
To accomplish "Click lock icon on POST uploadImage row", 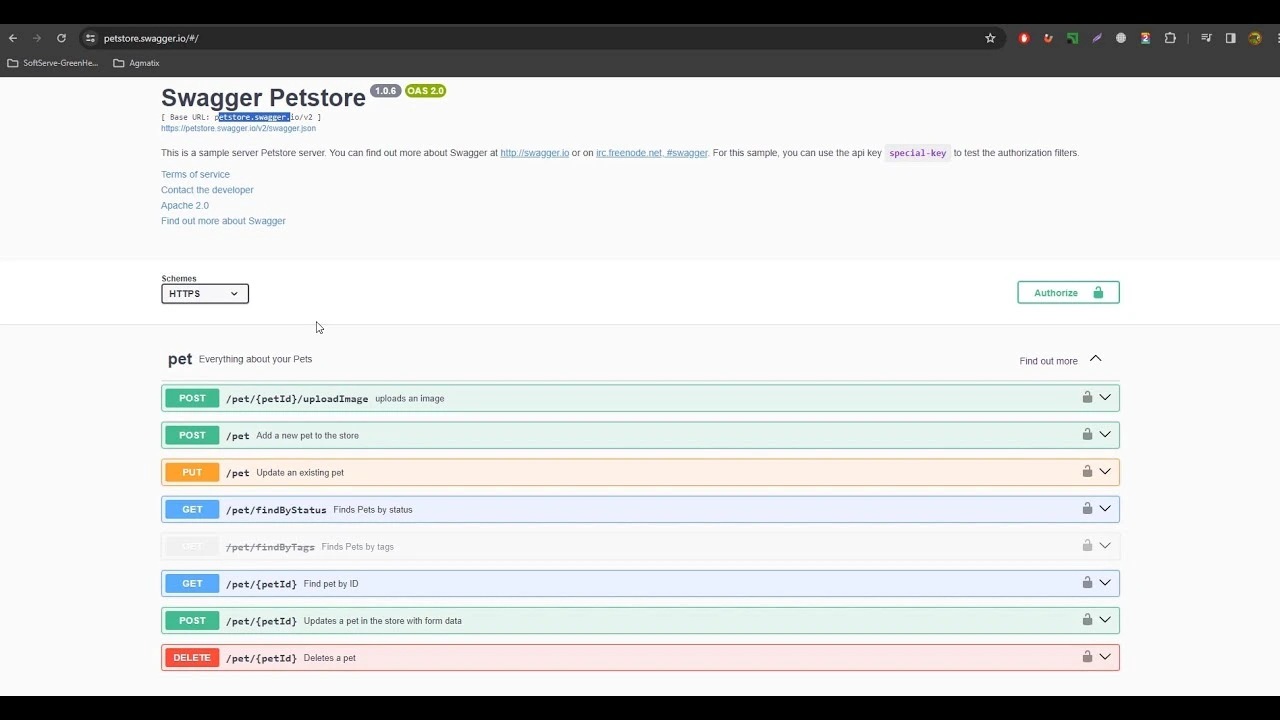I will tap(1087, 397).
